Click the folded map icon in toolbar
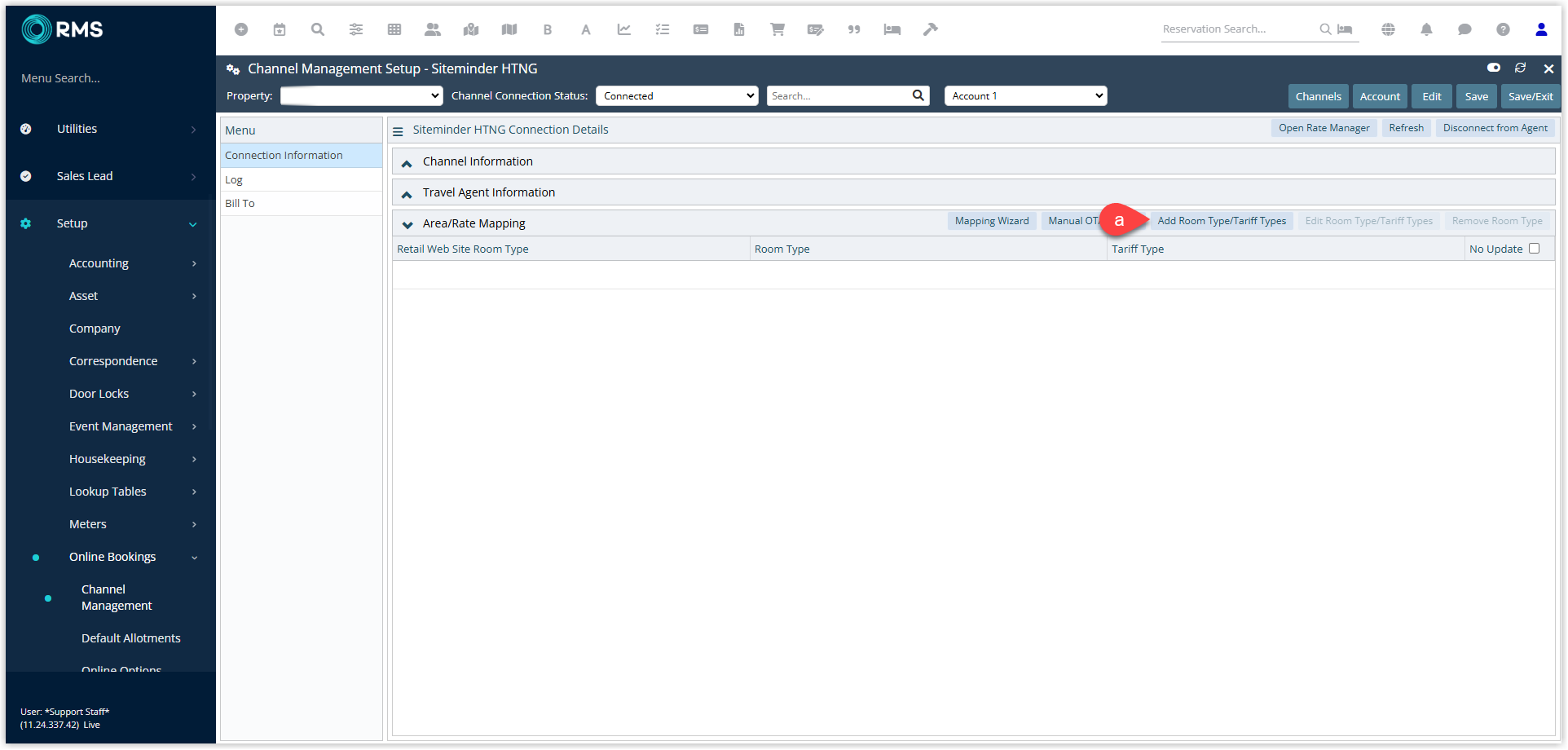 click(x=509, y=29)
